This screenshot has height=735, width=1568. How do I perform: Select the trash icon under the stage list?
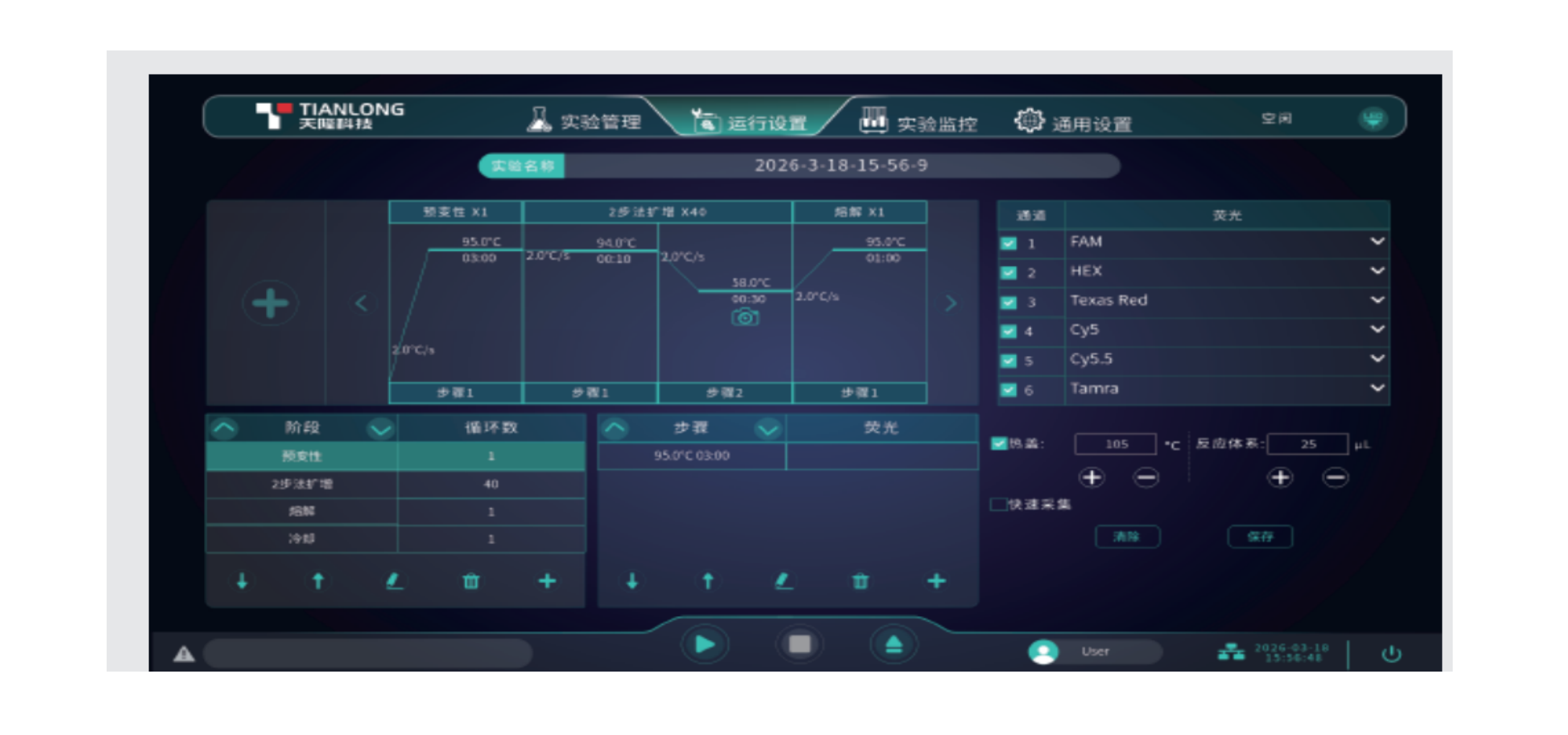[x=472, y=581]
